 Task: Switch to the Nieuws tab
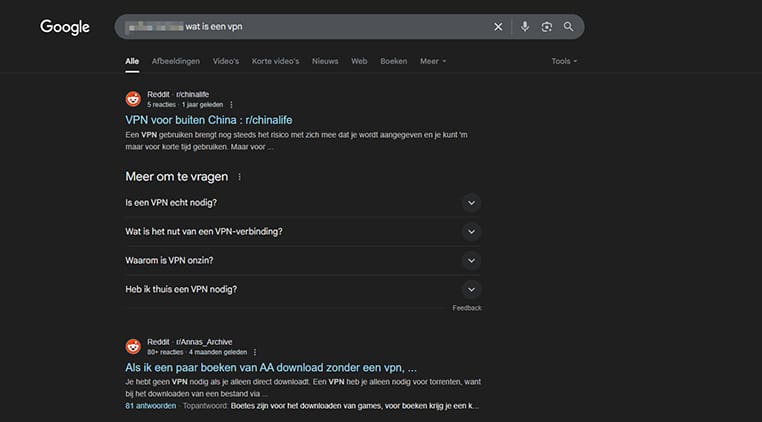325,61
